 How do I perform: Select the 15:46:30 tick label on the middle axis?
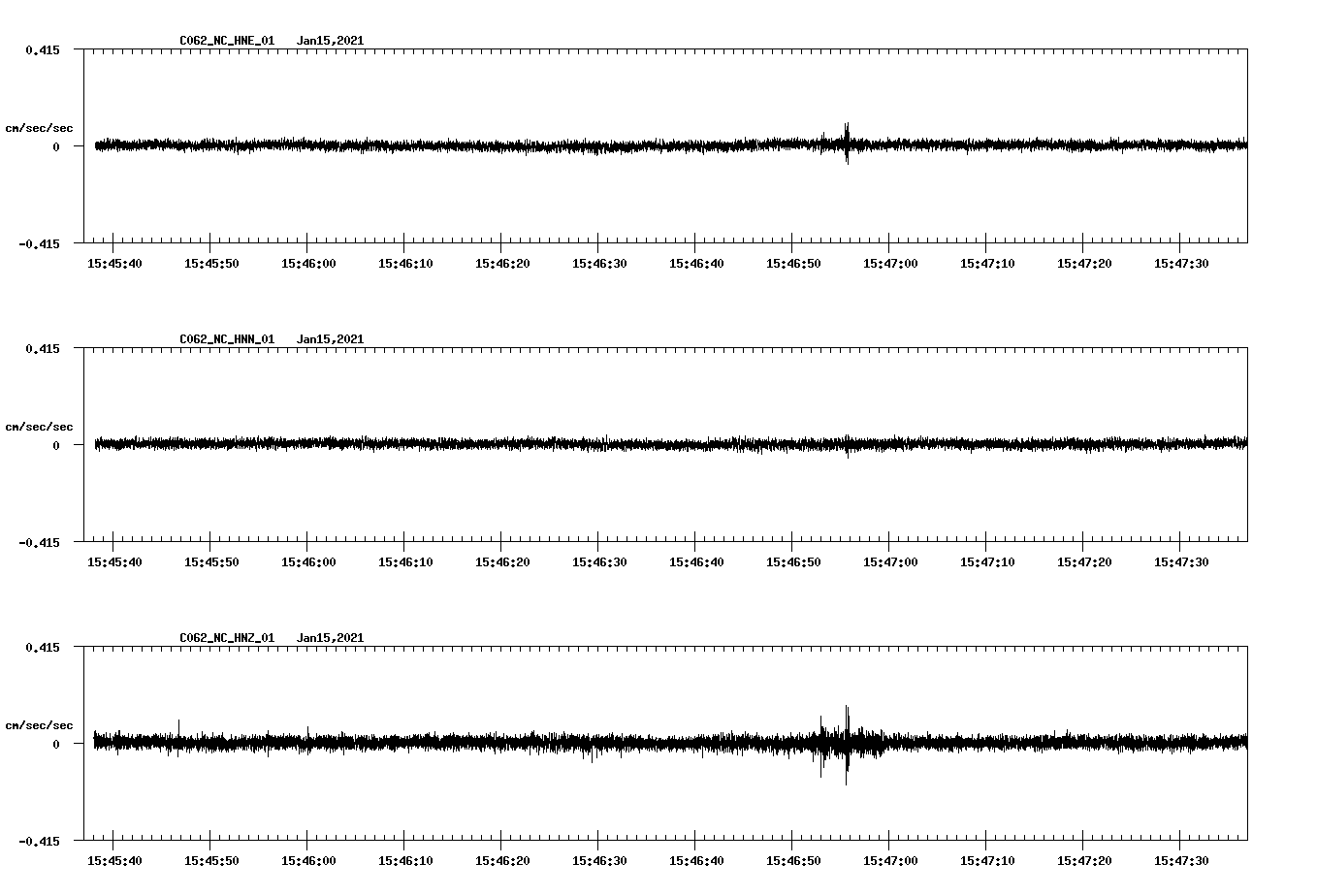tap(601, 560)
